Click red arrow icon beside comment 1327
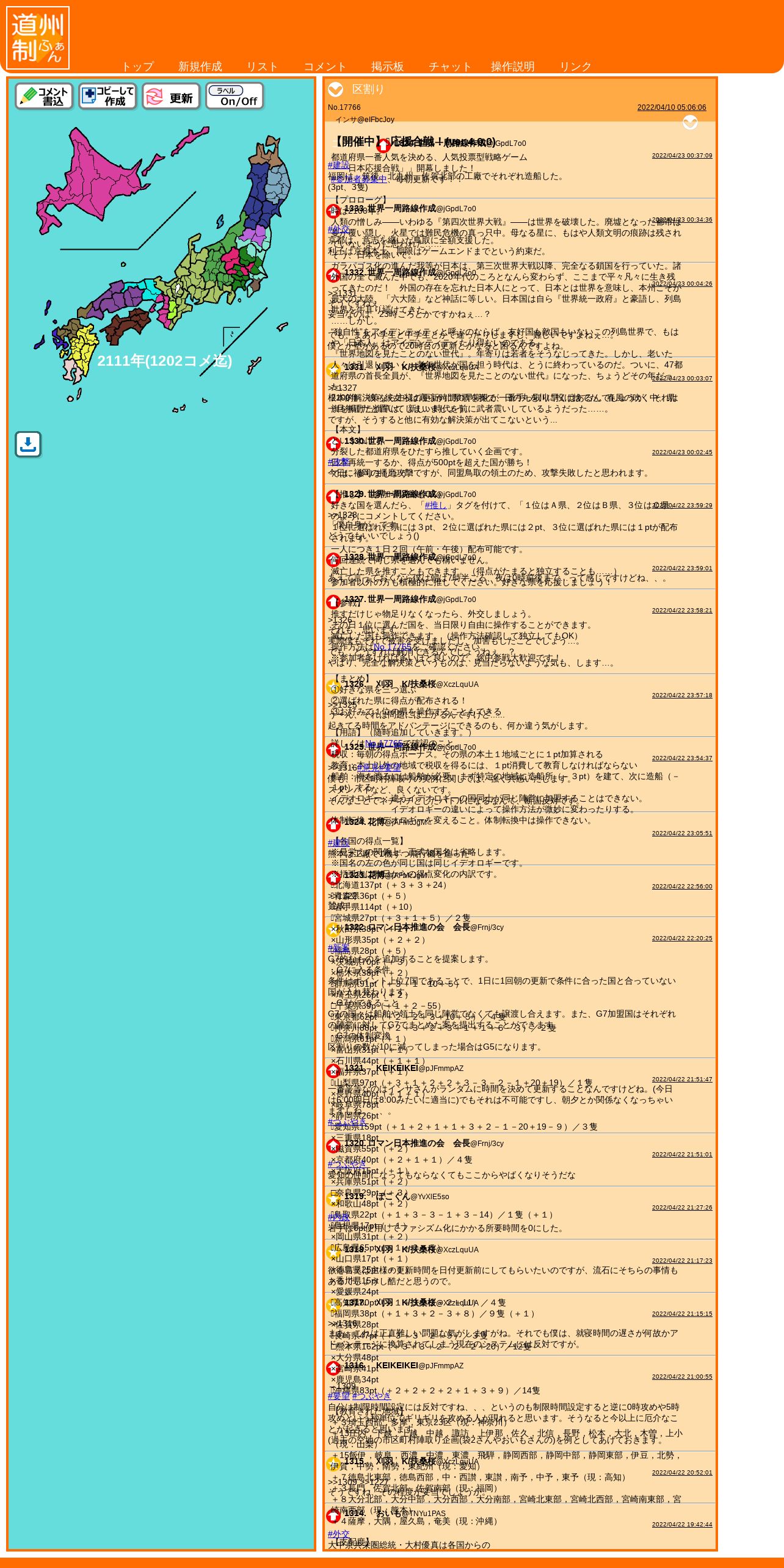 (x=333, y=601)
